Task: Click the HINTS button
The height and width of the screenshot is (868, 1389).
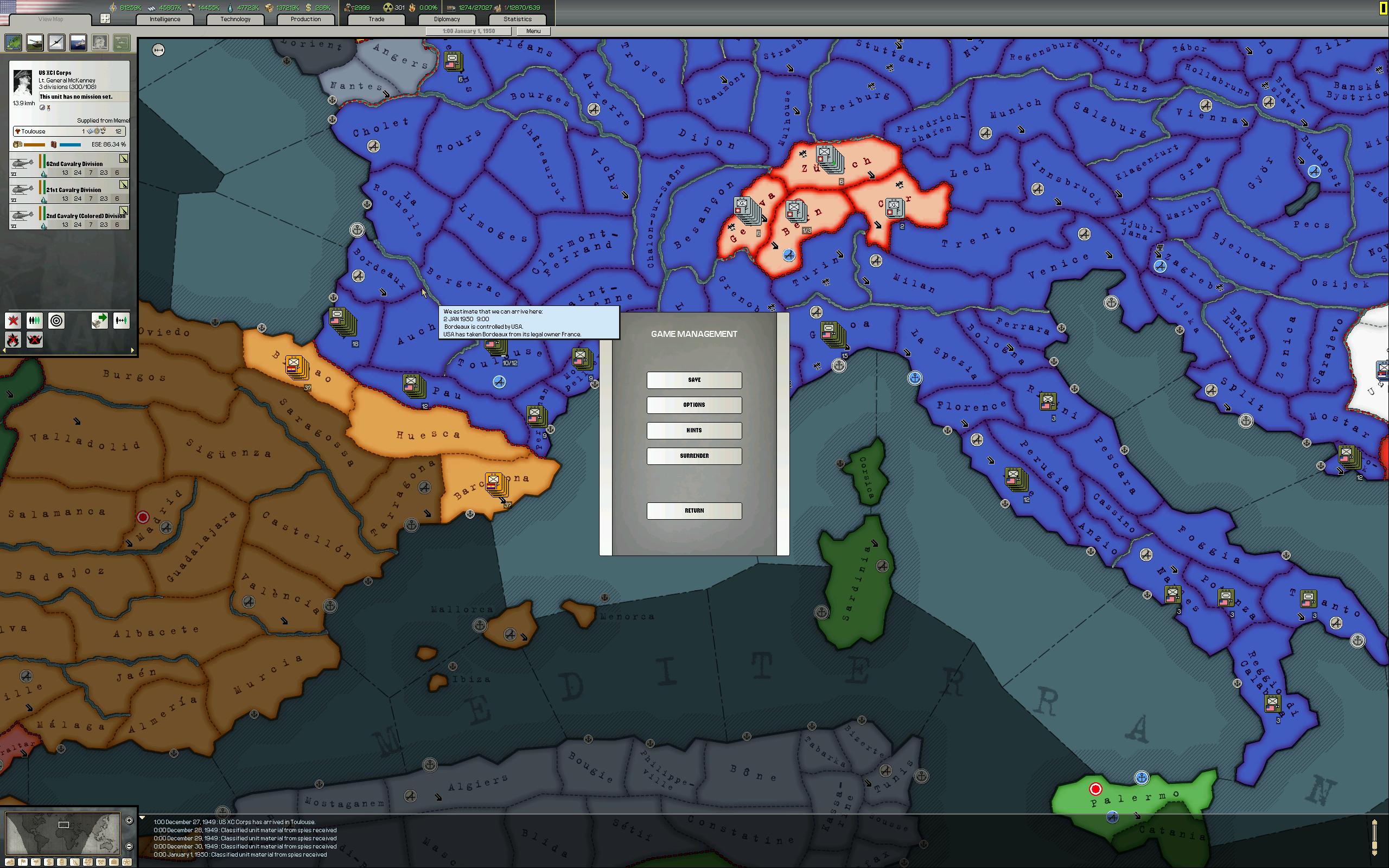Action: (x=694, y=431)
